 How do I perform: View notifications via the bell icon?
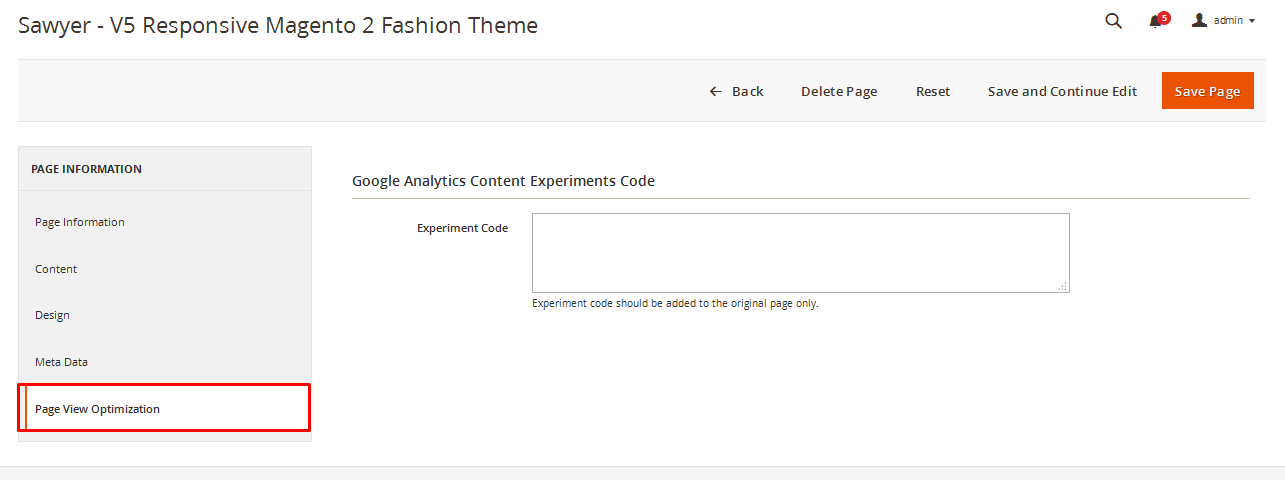(x=1155, y=22)
